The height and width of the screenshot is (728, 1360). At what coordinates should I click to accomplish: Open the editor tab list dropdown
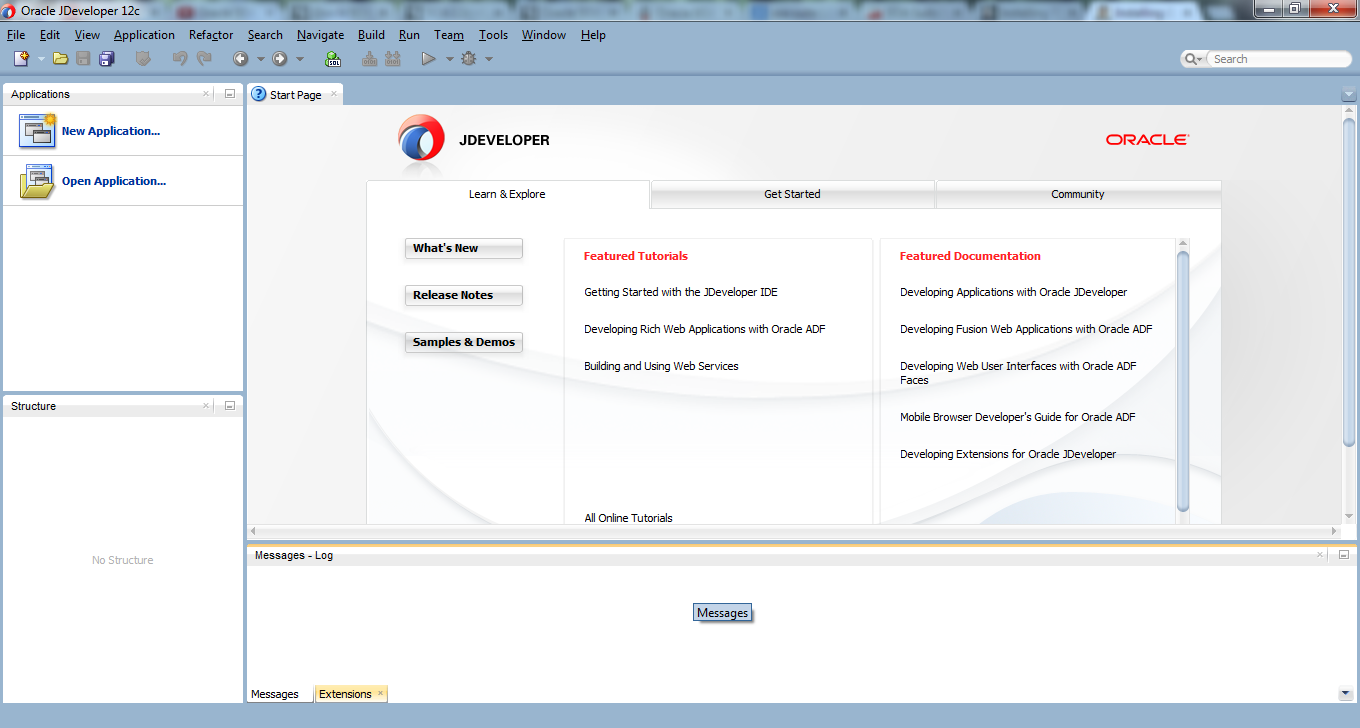pos(1349,94)
